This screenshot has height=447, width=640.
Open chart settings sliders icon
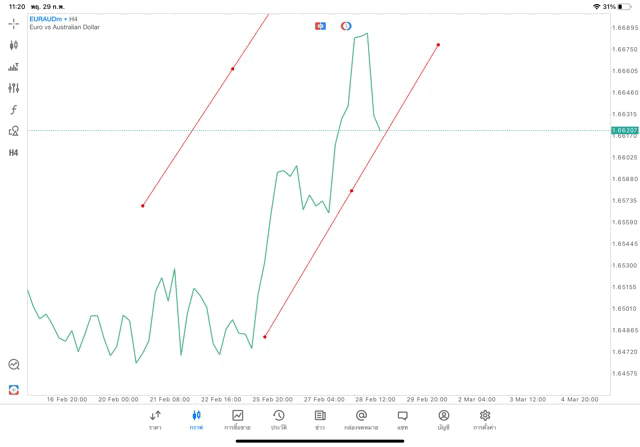(x=14, y=88)
